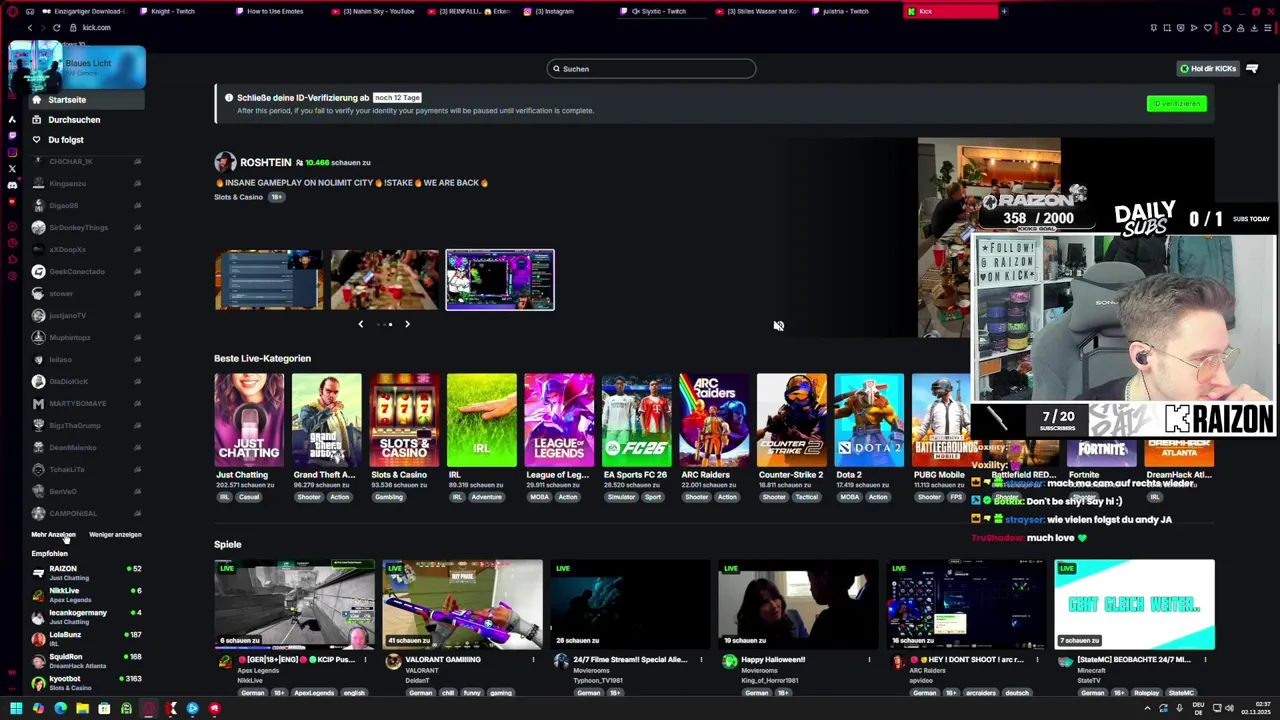Click the Suchen search field

tap(651, 69)
